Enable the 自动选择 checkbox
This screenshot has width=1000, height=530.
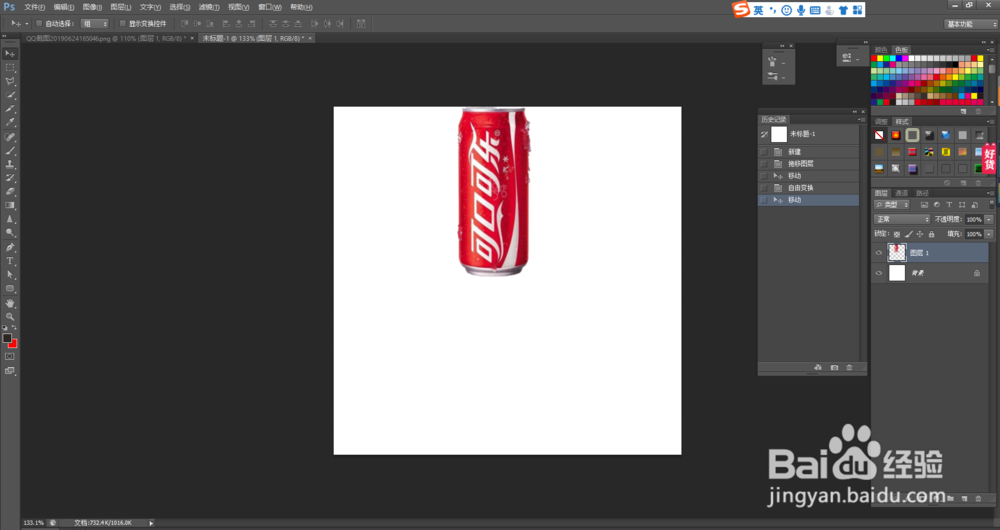[39, 24]
